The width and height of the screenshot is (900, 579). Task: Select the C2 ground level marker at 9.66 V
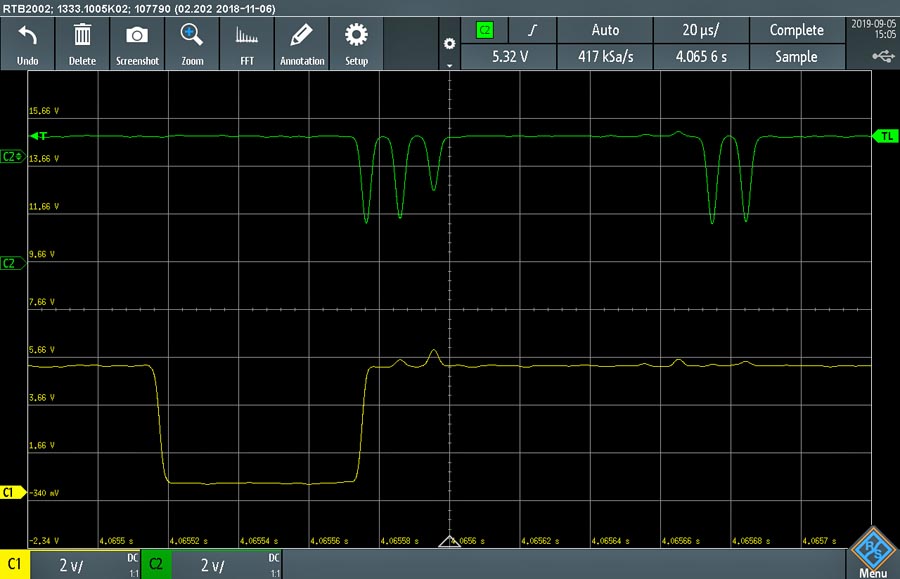(x=13, y=263)
